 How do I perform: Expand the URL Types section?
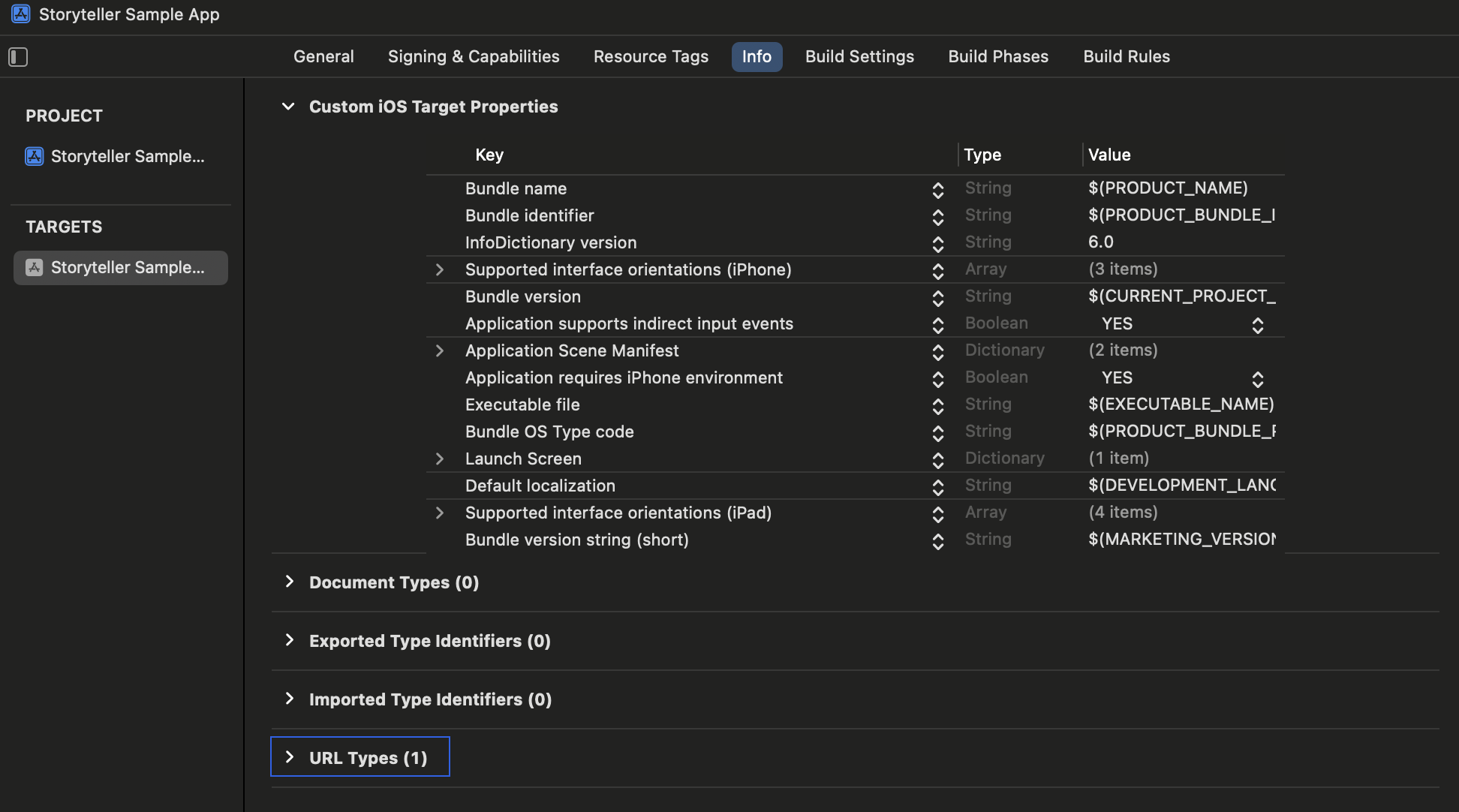click(x=290, y=756)
